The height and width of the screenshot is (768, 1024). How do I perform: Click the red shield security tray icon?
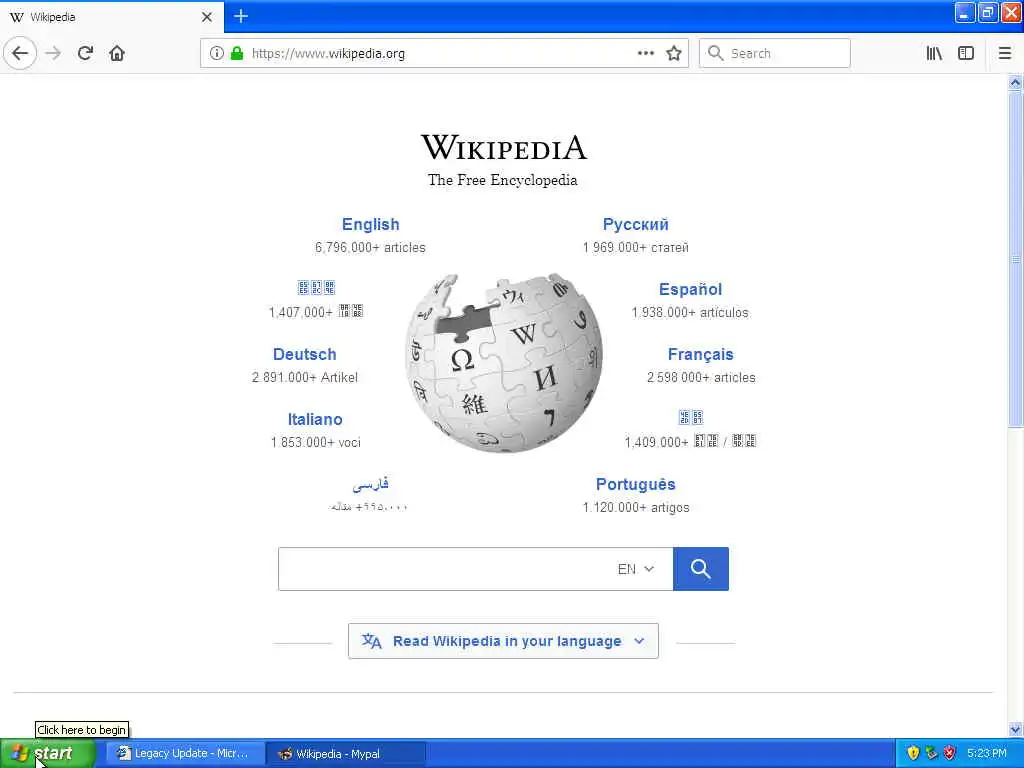tap(950, 753)
